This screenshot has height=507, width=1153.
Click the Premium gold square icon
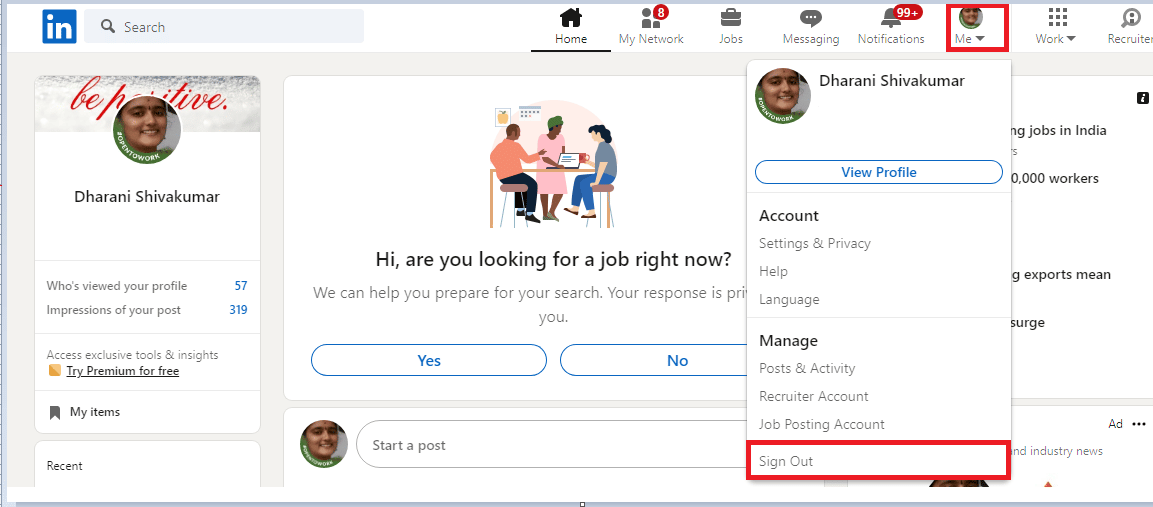(54, 370)
